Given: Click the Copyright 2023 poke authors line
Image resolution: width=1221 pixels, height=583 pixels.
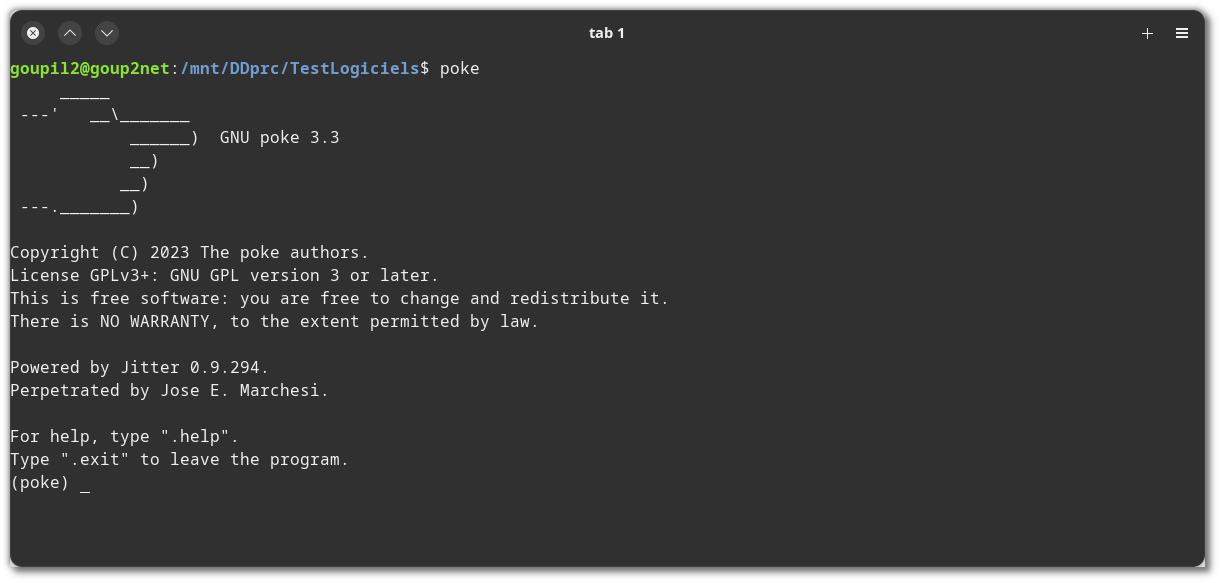Looking at the screenshot, I should [190, 253].
